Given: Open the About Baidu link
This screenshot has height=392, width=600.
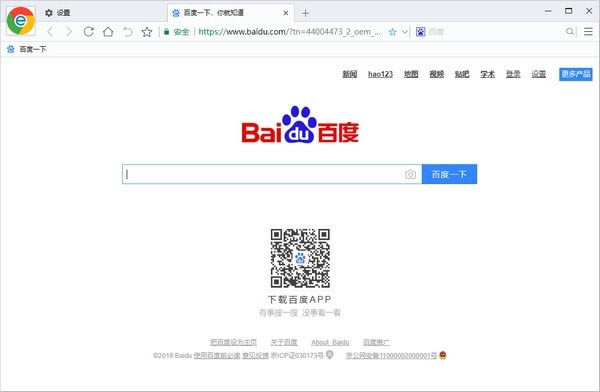Looking at the screenshot, I should pyautogui.click(x=330, y=342).
